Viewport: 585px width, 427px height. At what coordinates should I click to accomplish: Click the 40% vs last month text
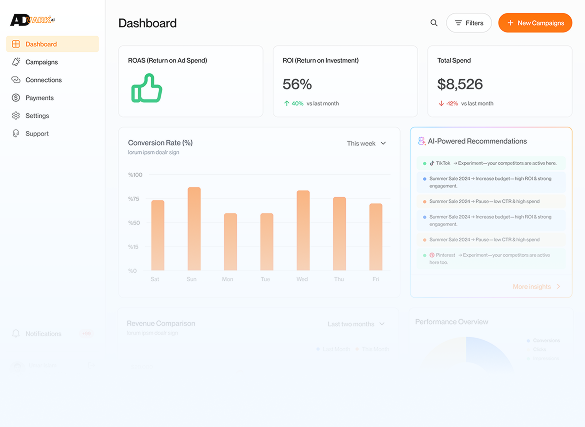tap(315, 103)
